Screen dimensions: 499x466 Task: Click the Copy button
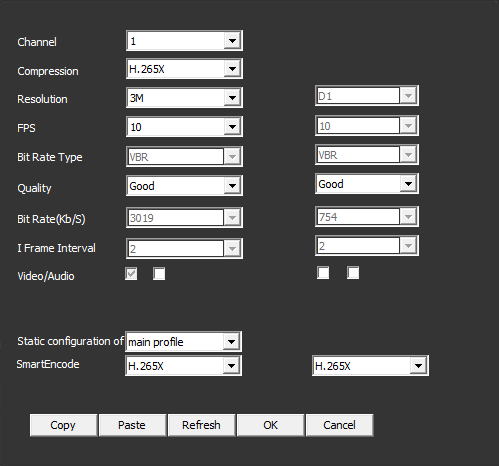(x=63, y=425)
